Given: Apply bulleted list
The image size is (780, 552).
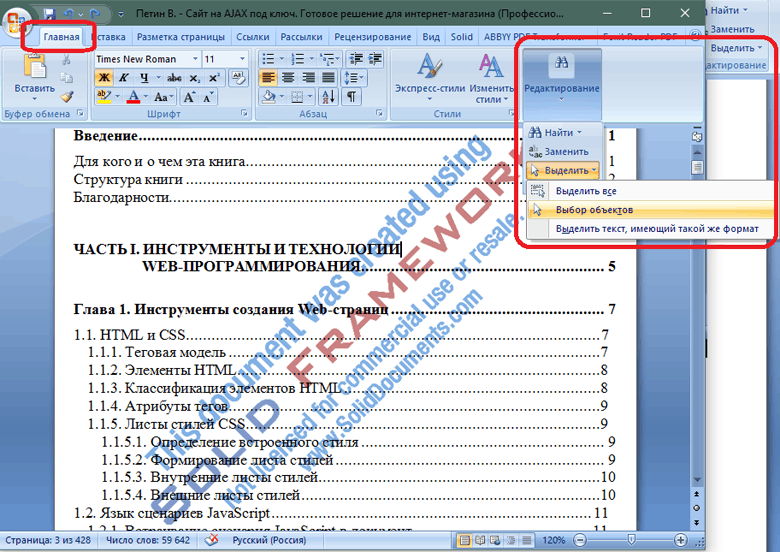Looking at the screenshot, I should point(268,59).
